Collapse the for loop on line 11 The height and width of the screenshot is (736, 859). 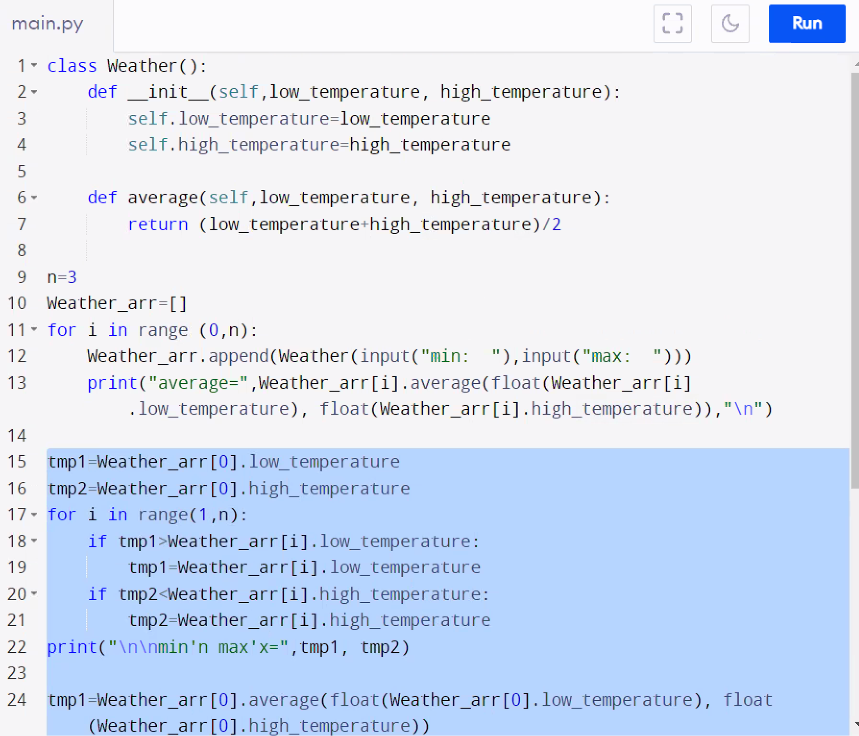[31, 330]
